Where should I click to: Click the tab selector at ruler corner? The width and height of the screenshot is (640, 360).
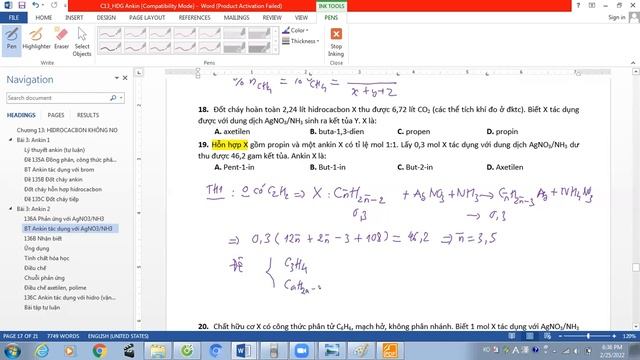click(139, 73)
